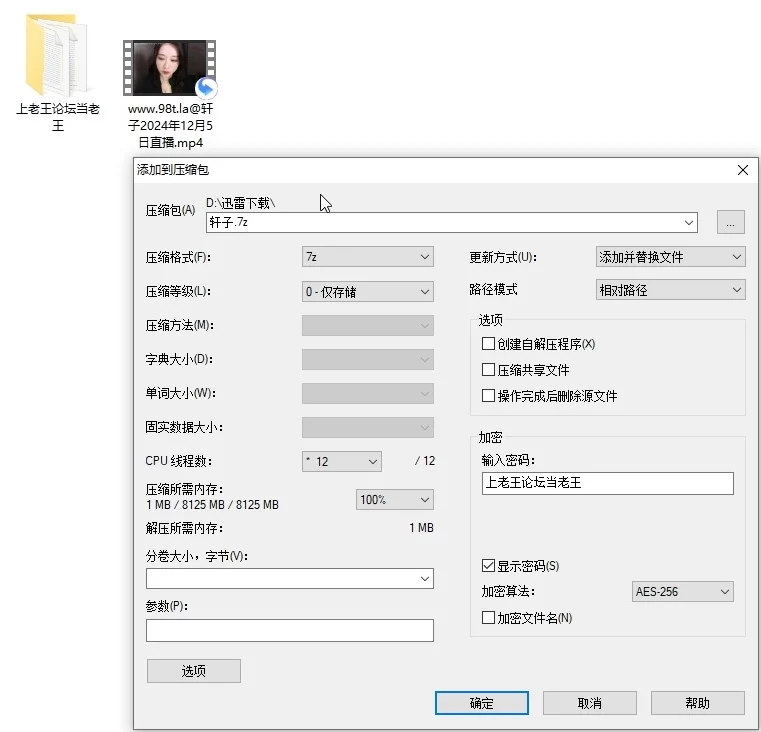Screen dimensions: 761x732
Task: Confirm with the 确定 button
Action: [x=481, y=703]
